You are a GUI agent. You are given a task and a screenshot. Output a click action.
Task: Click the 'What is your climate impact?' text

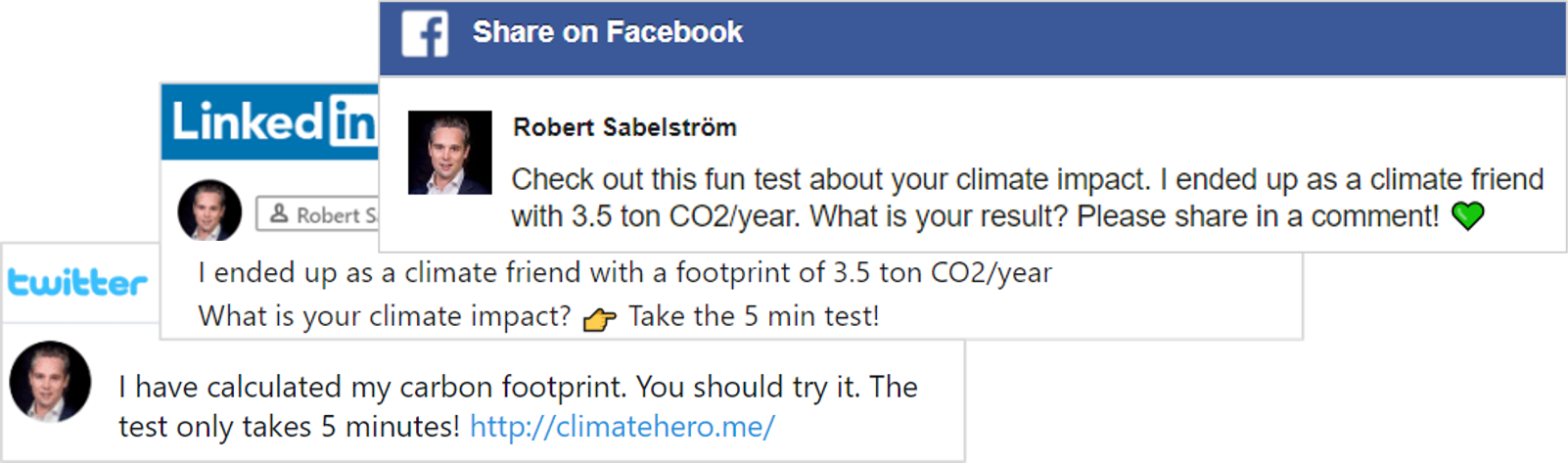(x=384, y=316)
